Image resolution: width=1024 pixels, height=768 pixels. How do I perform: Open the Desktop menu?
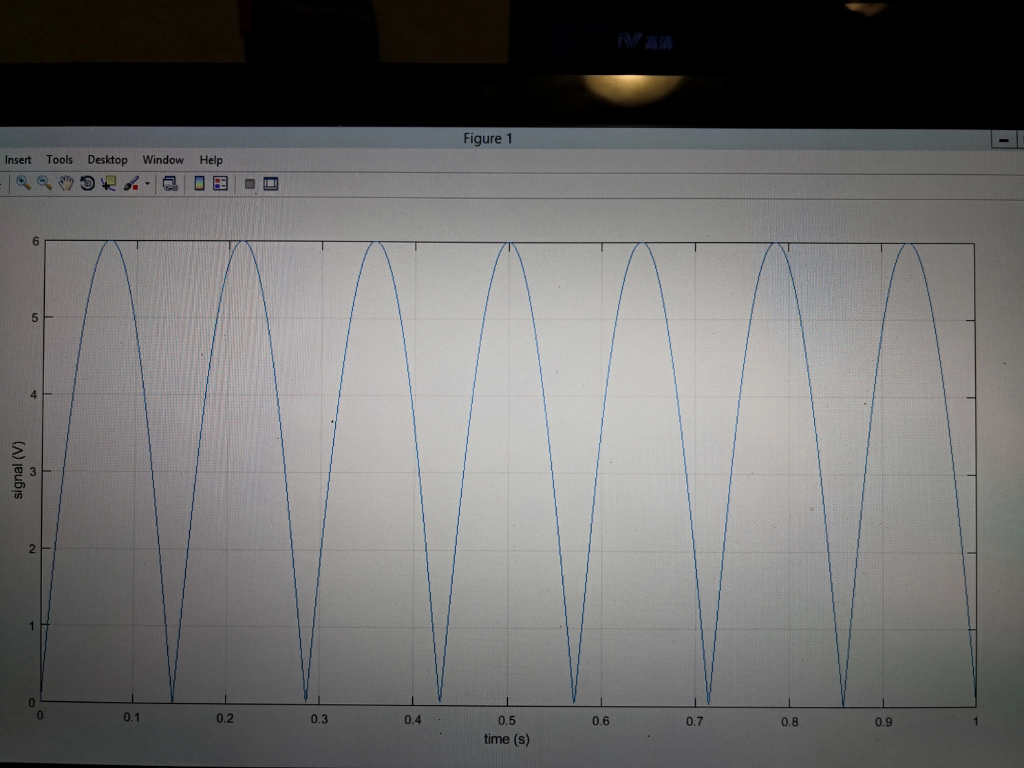[x=107, y=159]
